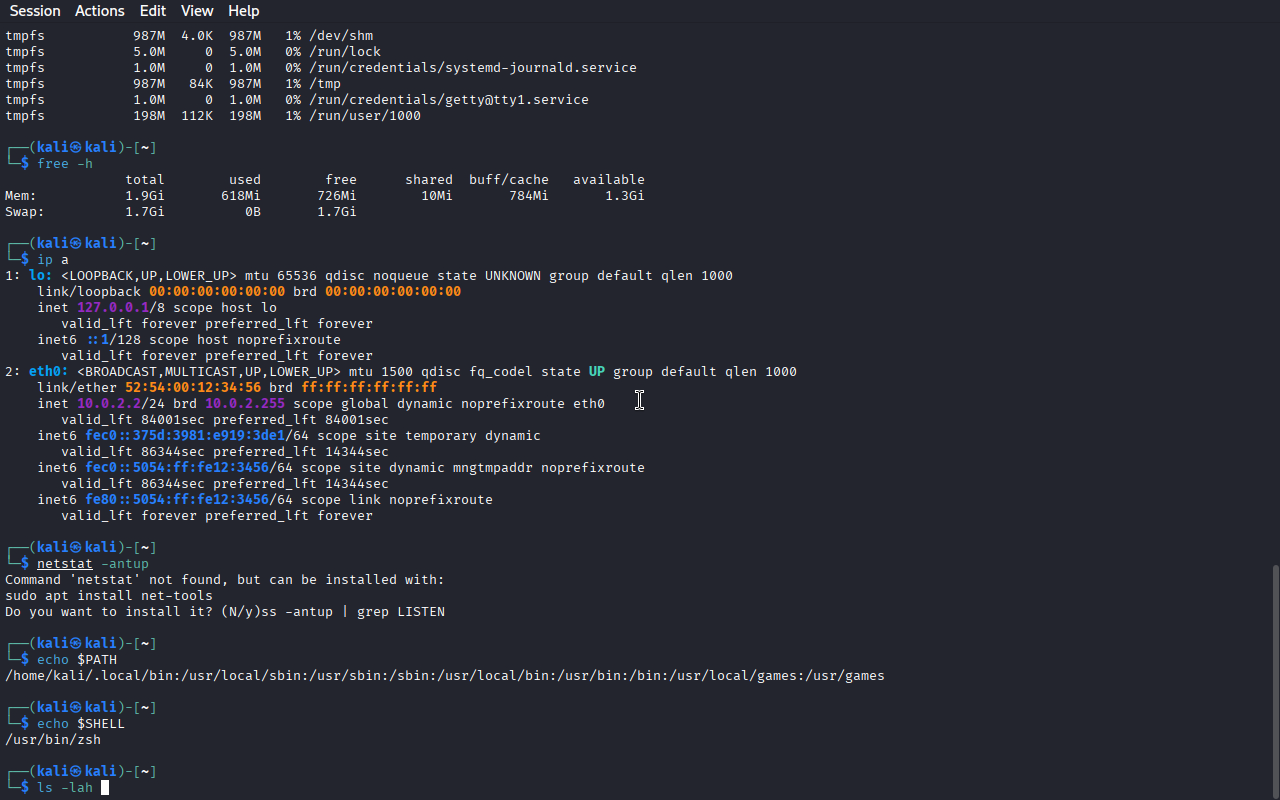Screen dimensions: 1280x800
Task: Open the Session menu
Action: pos(35,11)
